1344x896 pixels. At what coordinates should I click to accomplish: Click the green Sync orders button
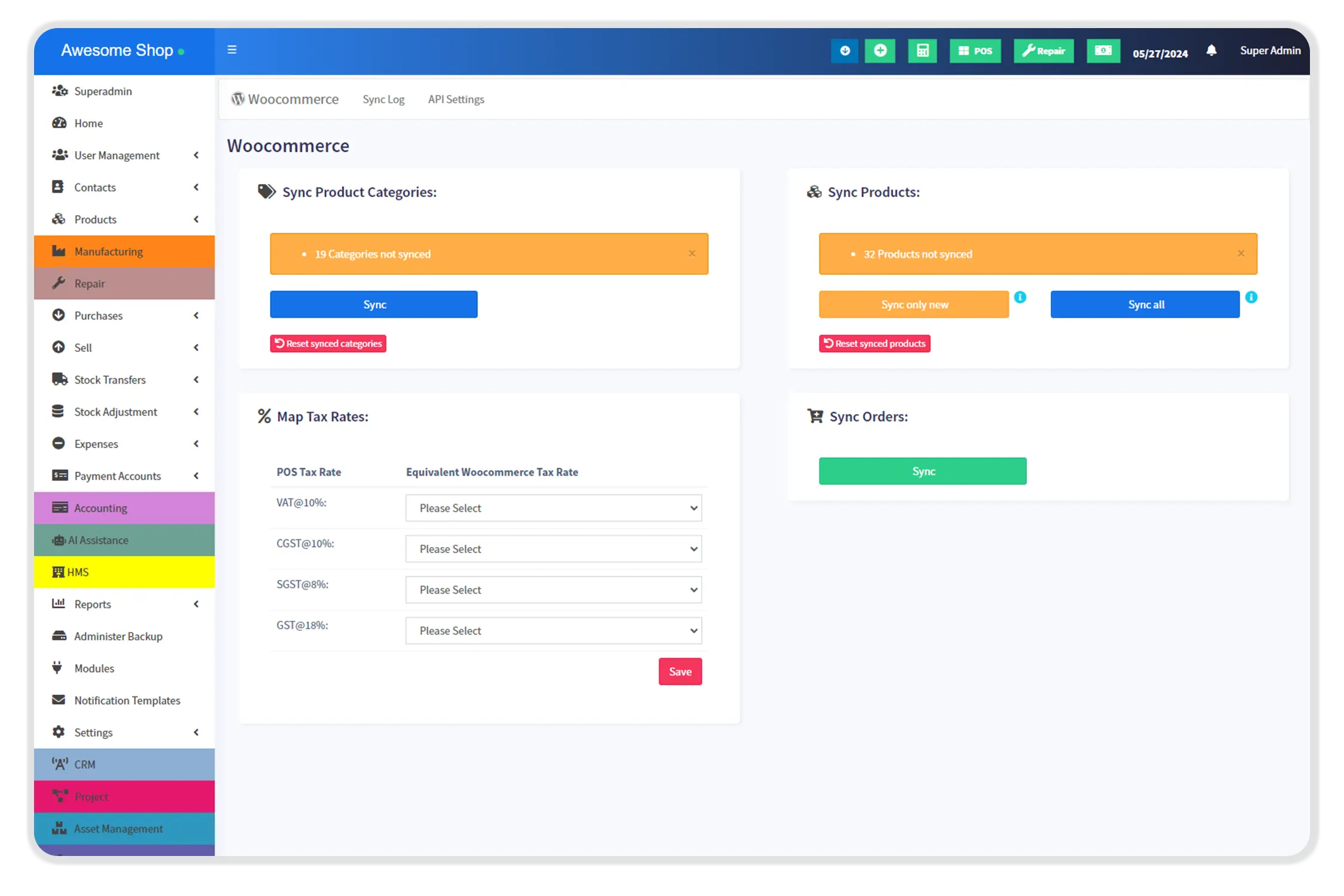923,471
